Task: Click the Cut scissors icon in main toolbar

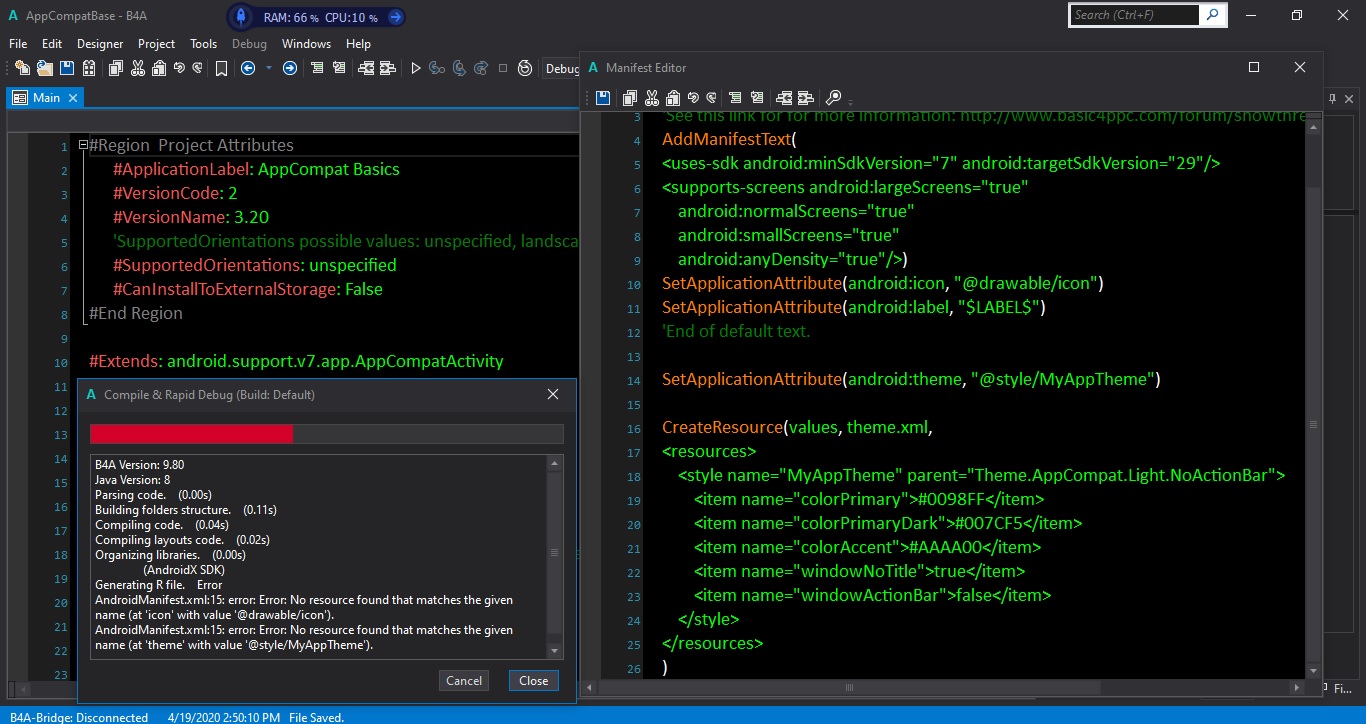Action: click(138, 69)
